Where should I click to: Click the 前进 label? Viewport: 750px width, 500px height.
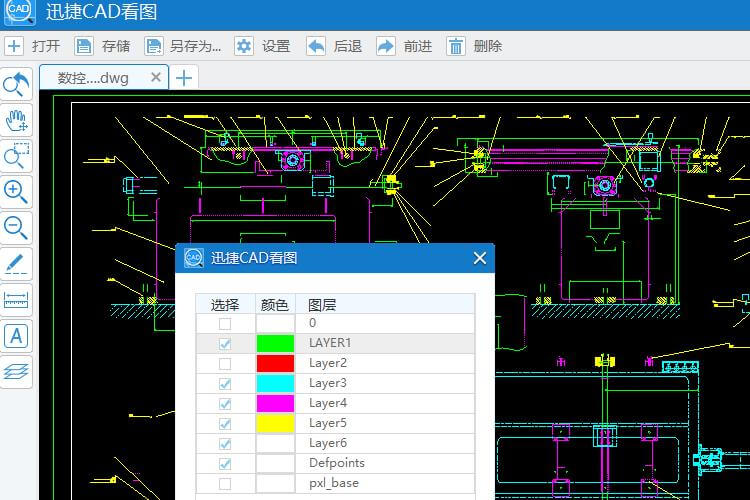point(418,46)
